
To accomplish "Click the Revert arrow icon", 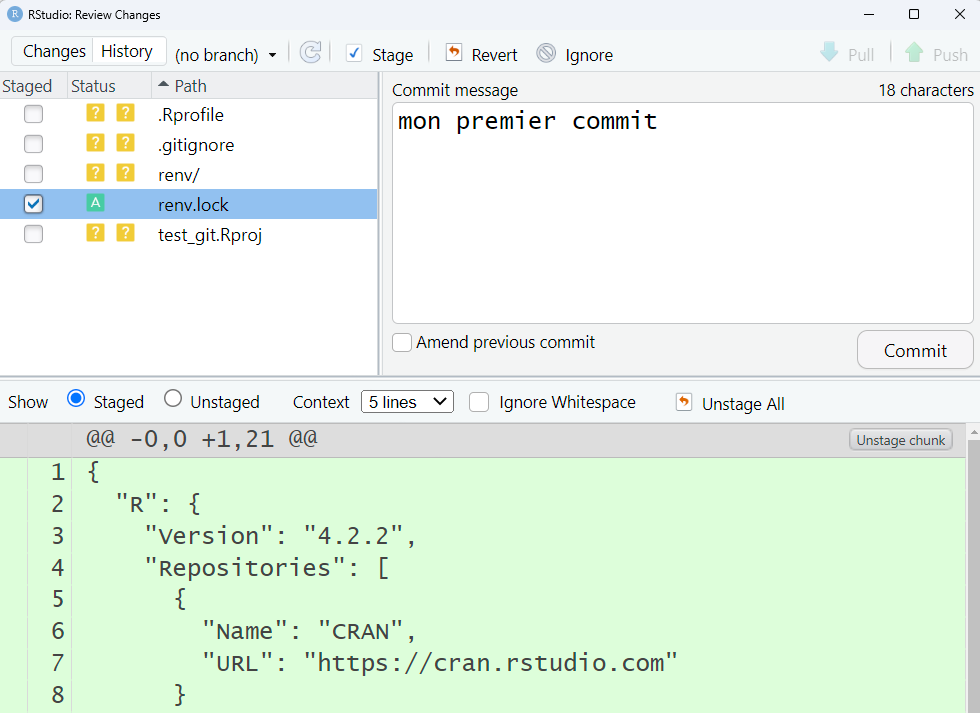I will pyautogui.click(x=454, y=53).
